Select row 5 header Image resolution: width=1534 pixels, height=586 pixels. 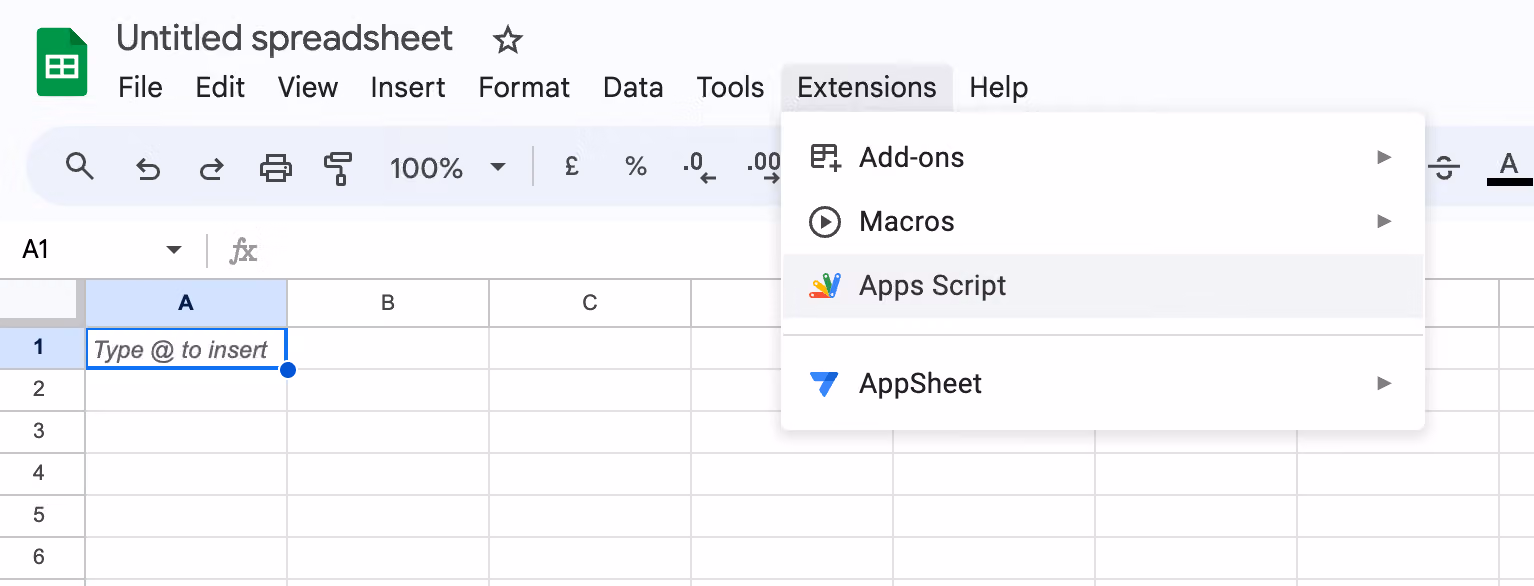[x=40, y=515]
